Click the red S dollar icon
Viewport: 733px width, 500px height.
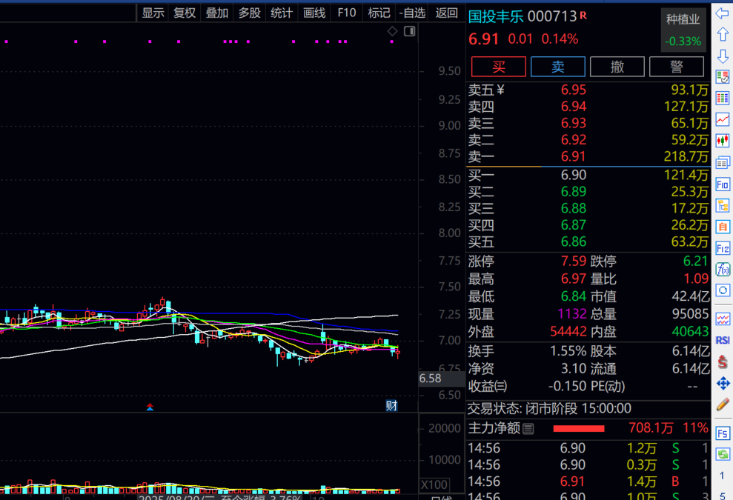[x=722, y=362]
